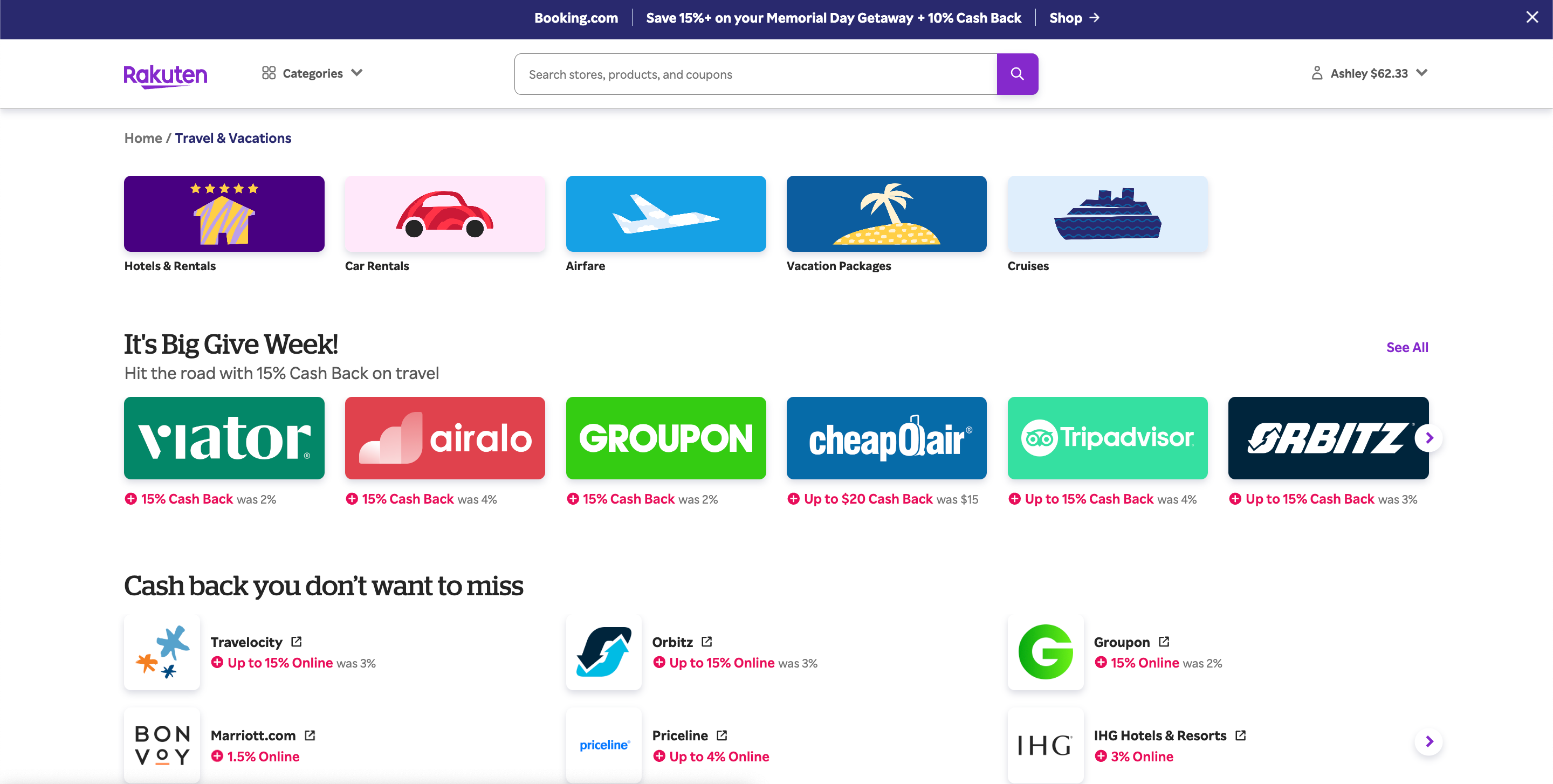Click the purple search magnifier button
Screen dimensions: 1553x784
(x=1016, y=74)
